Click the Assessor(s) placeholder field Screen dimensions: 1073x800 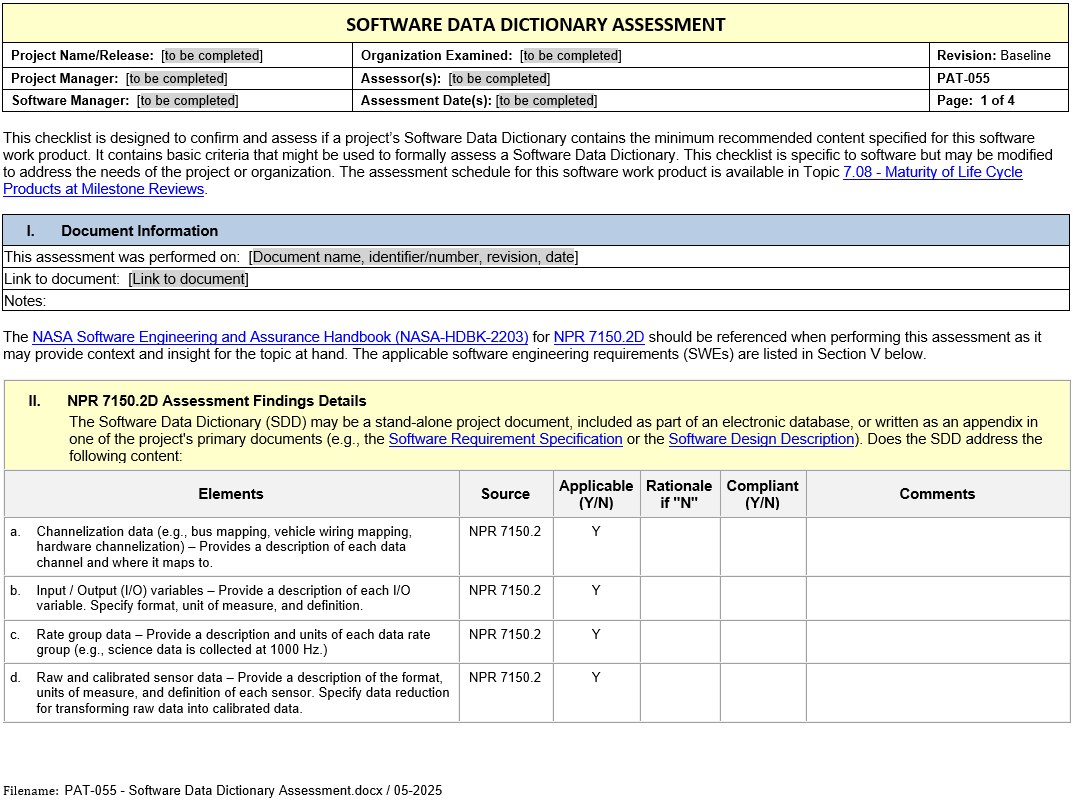499,78
